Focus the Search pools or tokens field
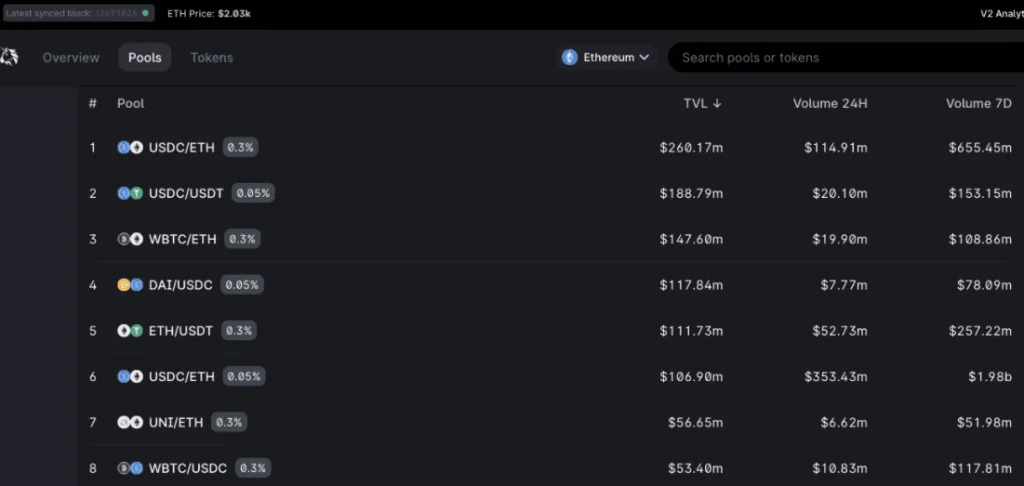 [846, 57]
